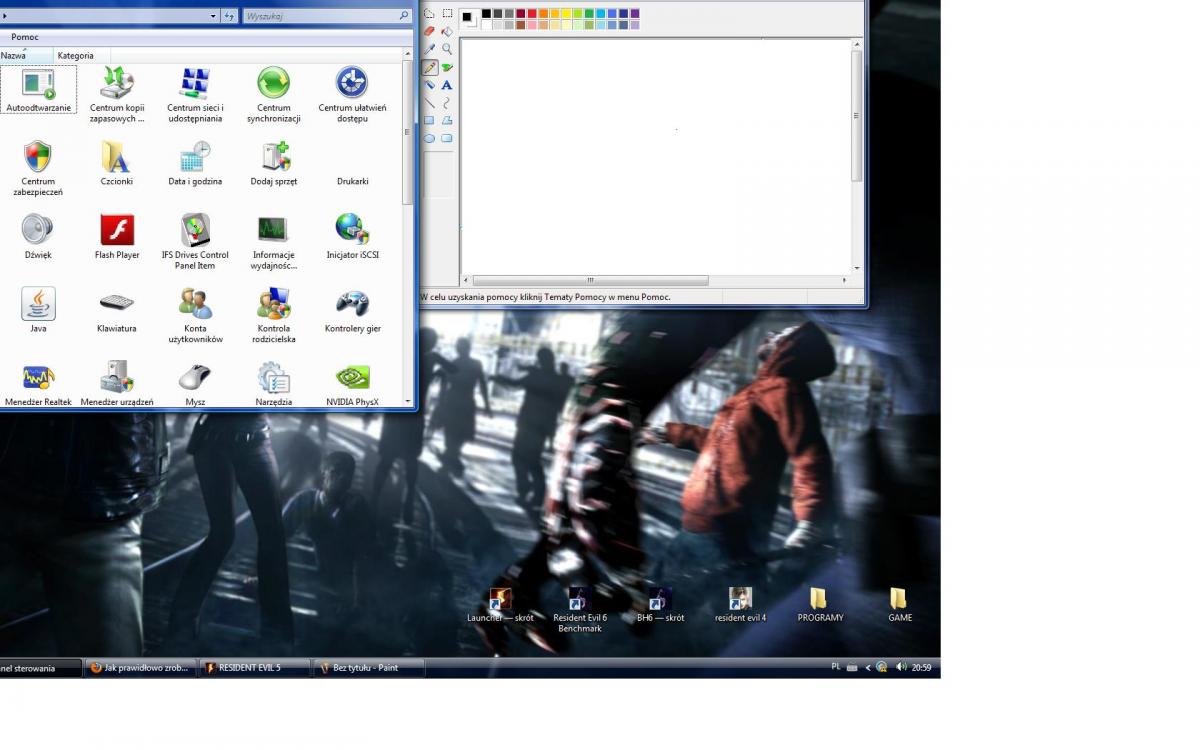Choose the straight Line tool in Paint

430,103
